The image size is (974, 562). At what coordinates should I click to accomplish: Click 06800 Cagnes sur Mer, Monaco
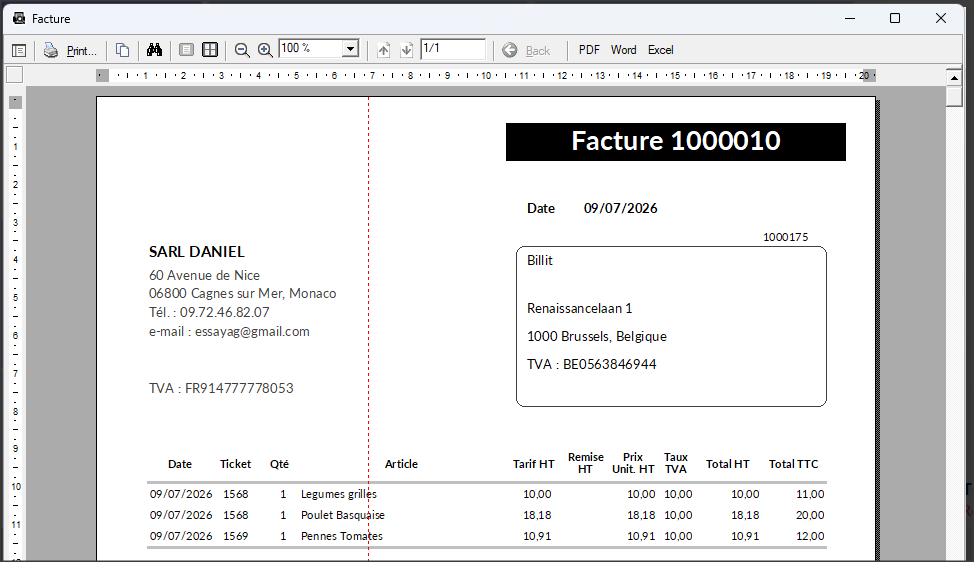(x=242, y=294)
